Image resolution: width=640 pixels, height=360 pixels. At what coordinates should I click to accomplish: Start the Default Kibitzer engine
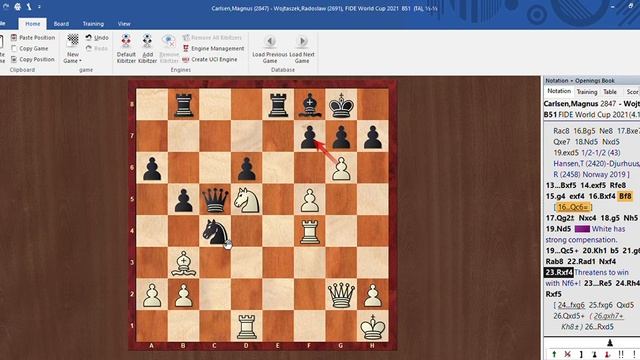tap(126, 48)
